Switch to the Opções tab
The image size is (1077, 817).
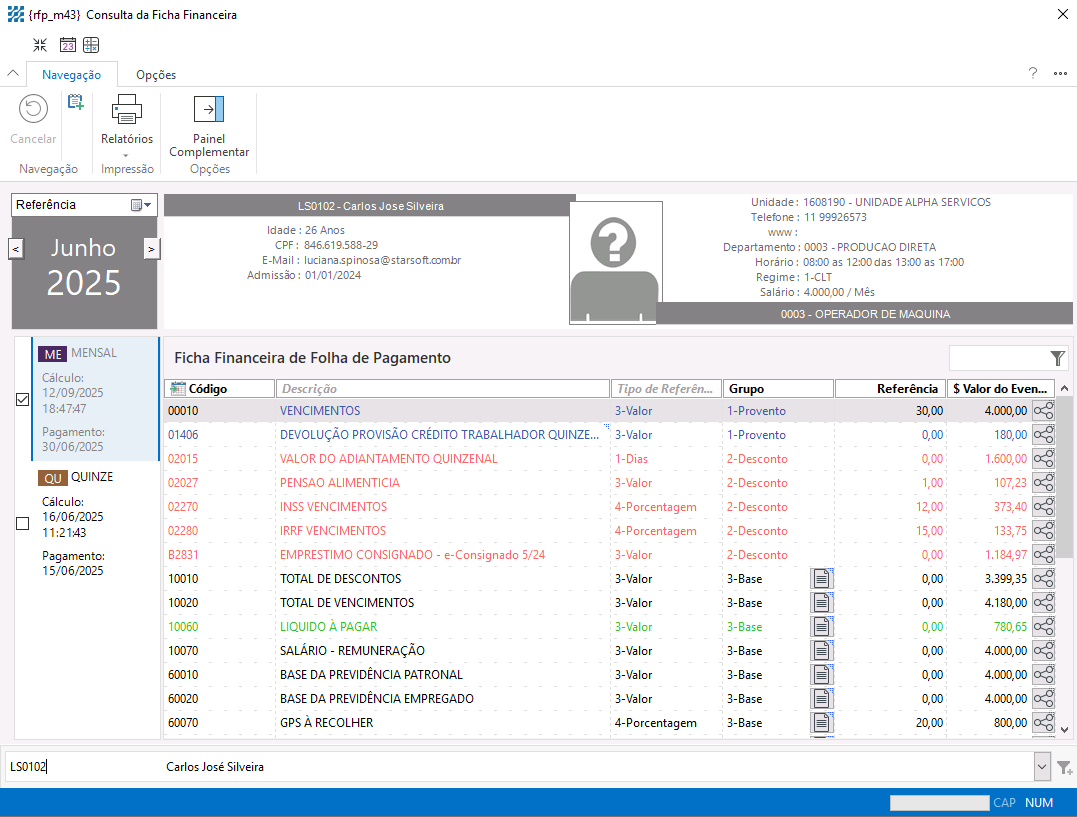(156, 75)
